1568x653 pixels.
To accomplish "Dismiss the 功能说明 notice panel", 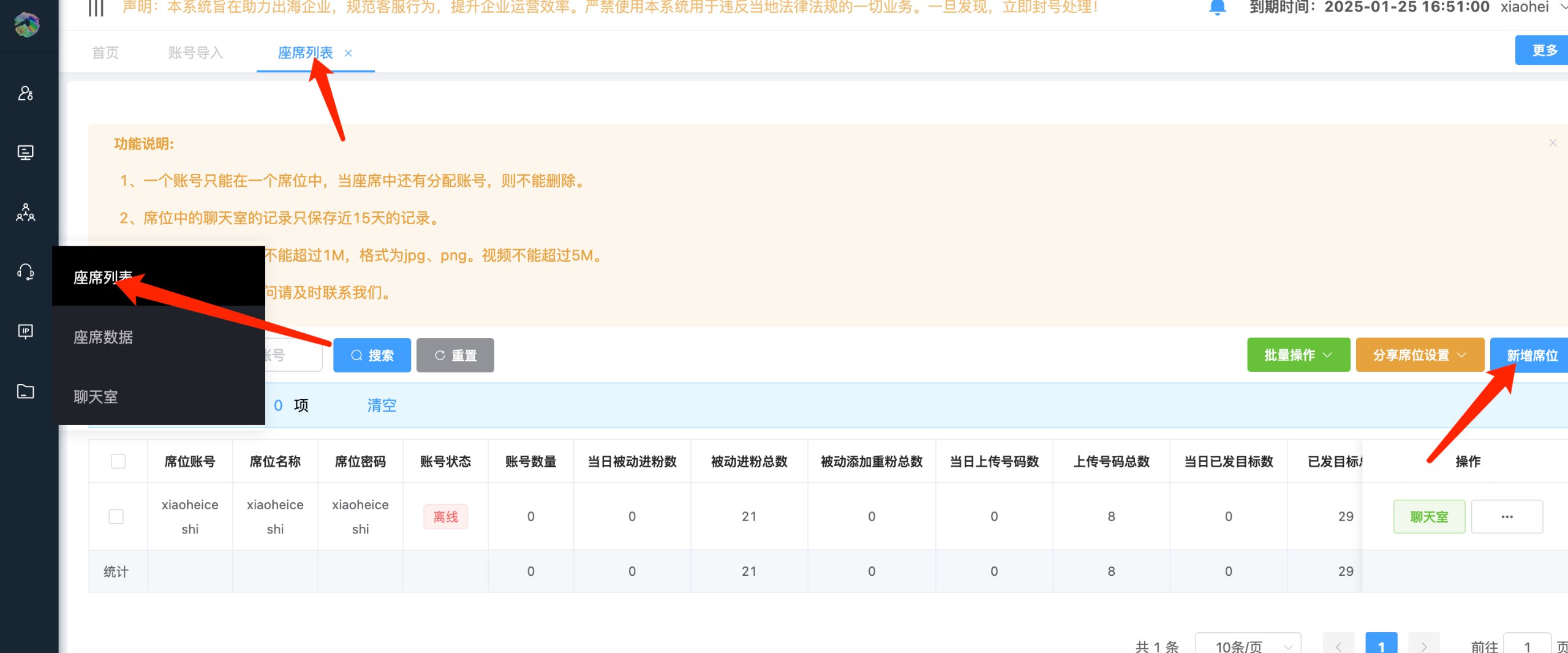I will coord(1552,143).
